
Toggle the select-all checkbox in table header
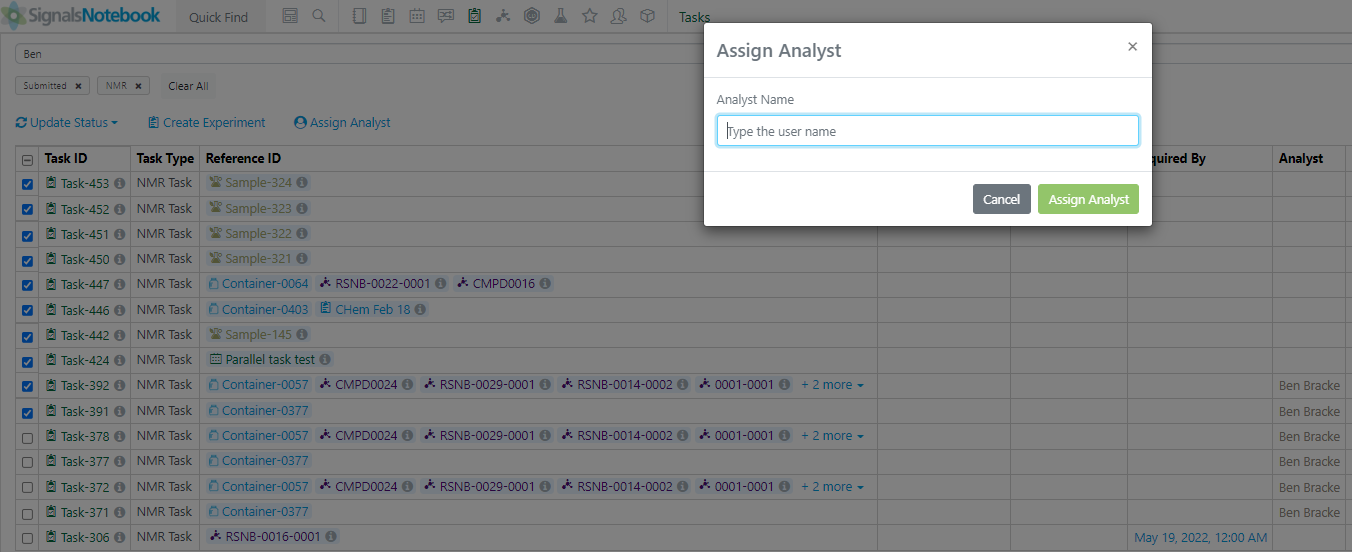(x=27, y=160)
